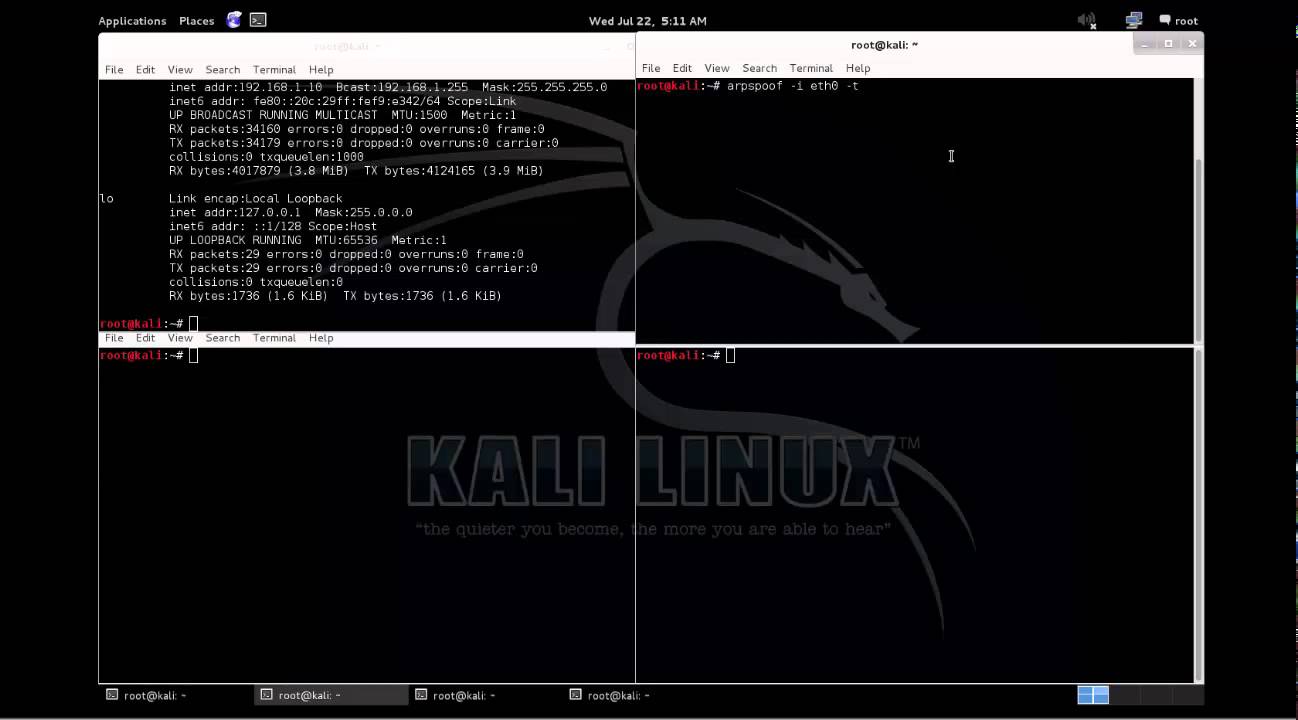Open Help menu in the ifconfig terminal window
The height and width of the screenshot is (720, 1298).
(321, 70)
